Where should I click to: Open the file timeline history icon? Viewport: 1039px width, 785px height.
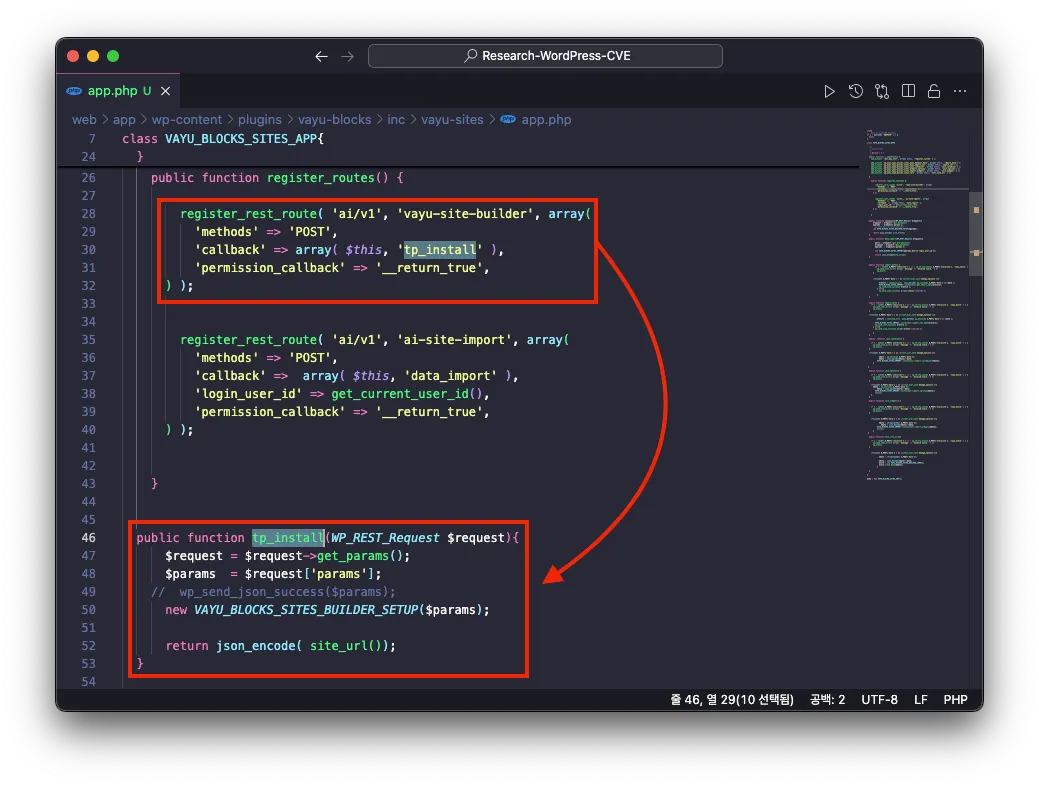[x=856, y=91]
